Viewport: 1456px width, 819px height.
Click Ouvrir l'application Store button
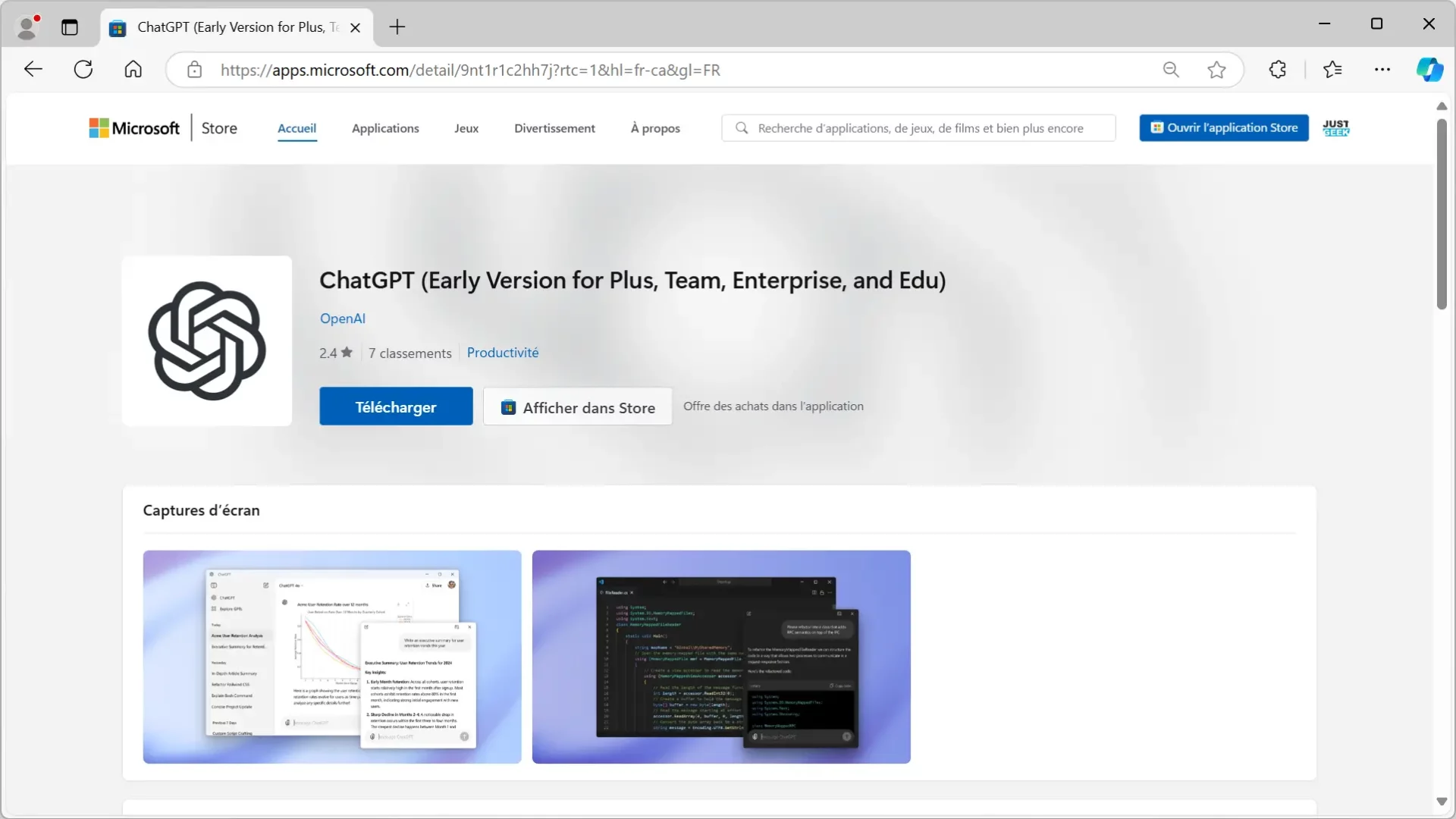[x=1224, y=127]
